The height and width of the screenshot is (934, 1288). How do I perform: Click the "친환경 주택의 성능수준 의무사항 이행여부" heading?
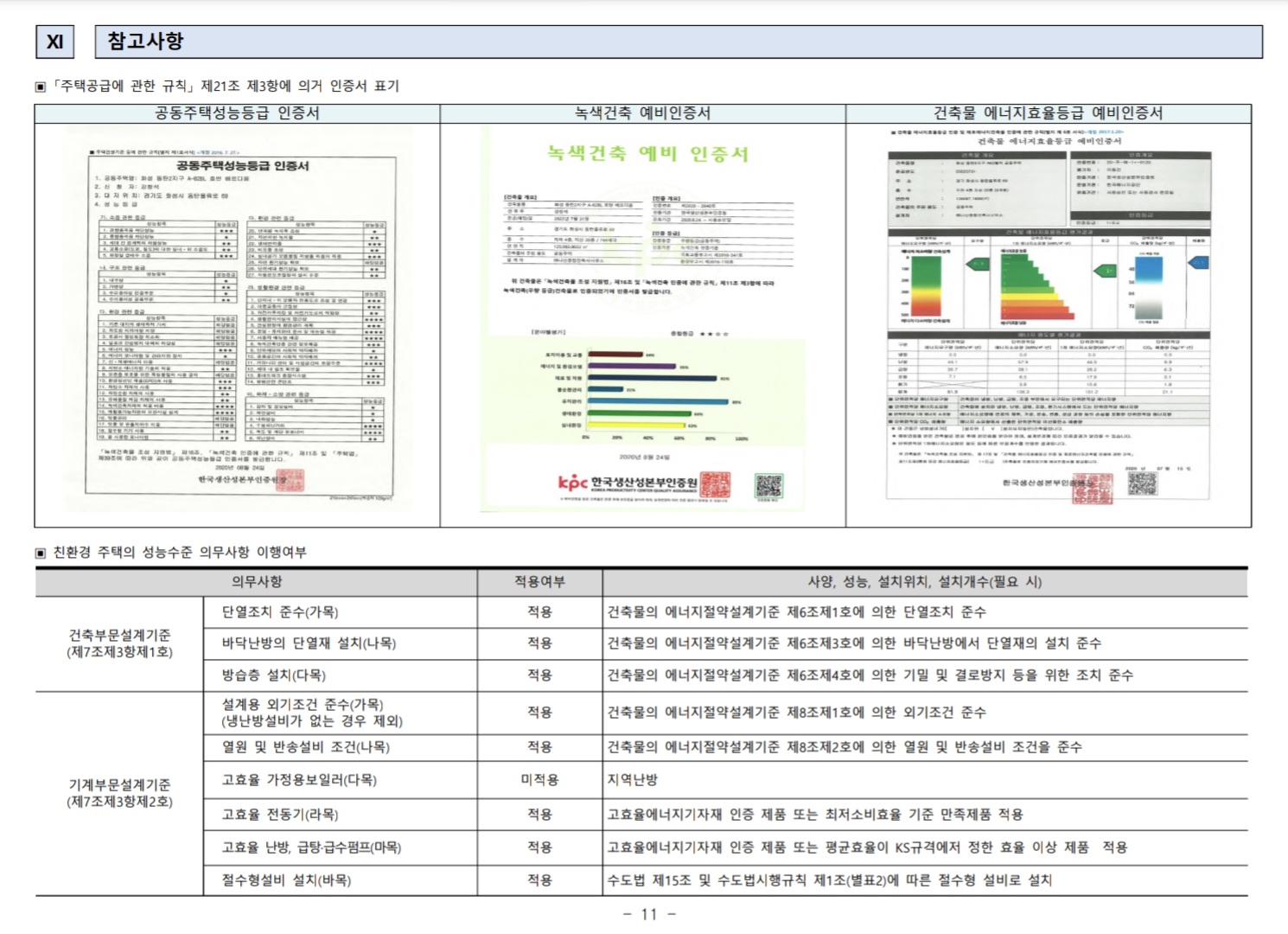click(180, 552)
